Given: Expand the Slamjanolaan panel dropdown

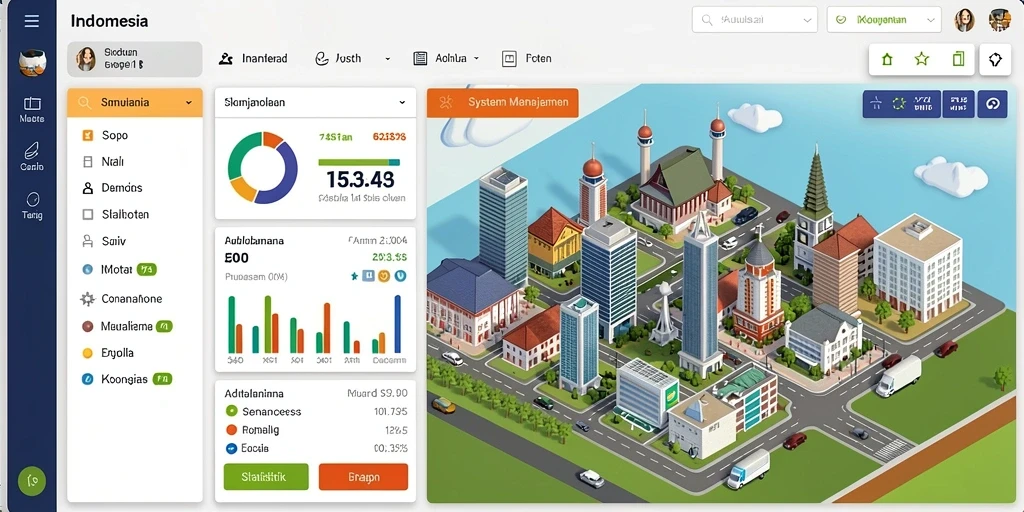Looking at the screenshot, I should pos(315,103).
